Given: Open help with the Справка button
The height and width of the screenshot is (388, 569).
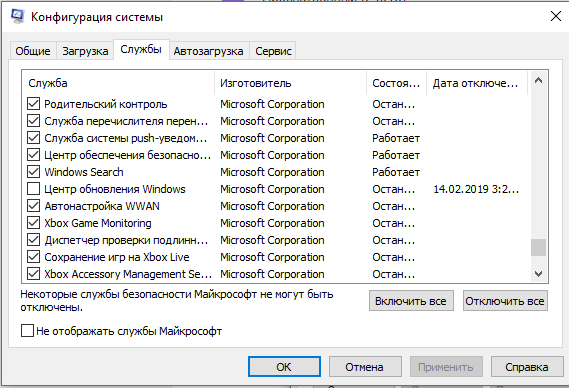Looking at the screenshot, I should coord(527,367).
